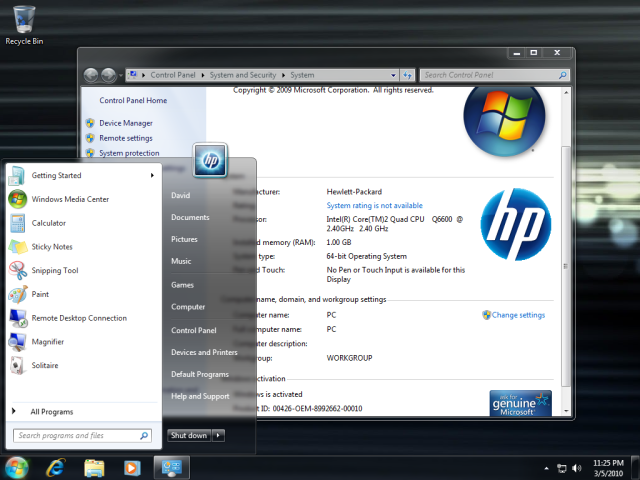Open Default Programs

(x=200, y=374)
